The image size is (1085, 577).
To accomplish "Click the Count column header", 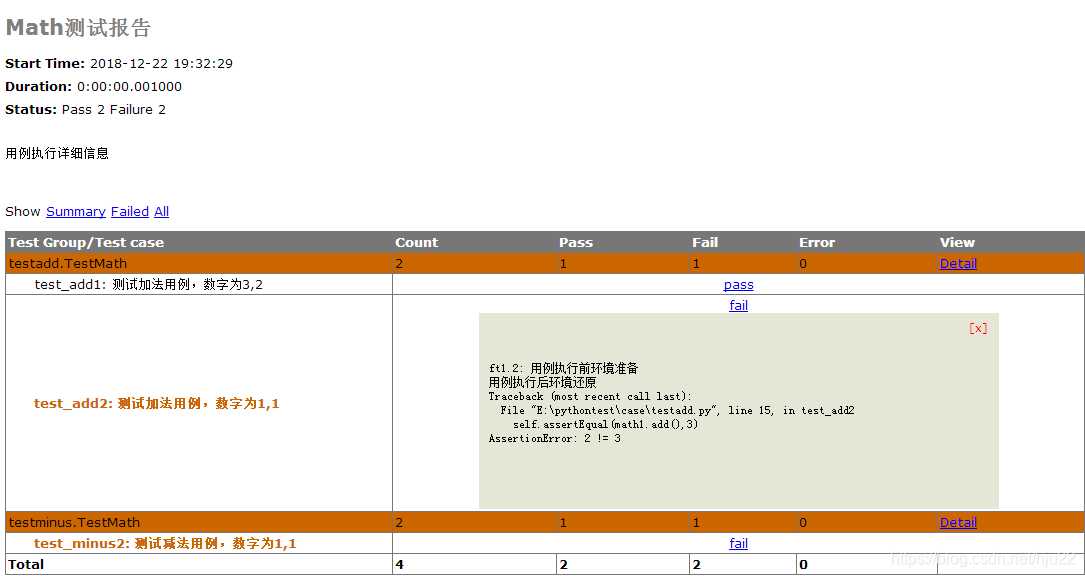I will (x=417, y=243).
